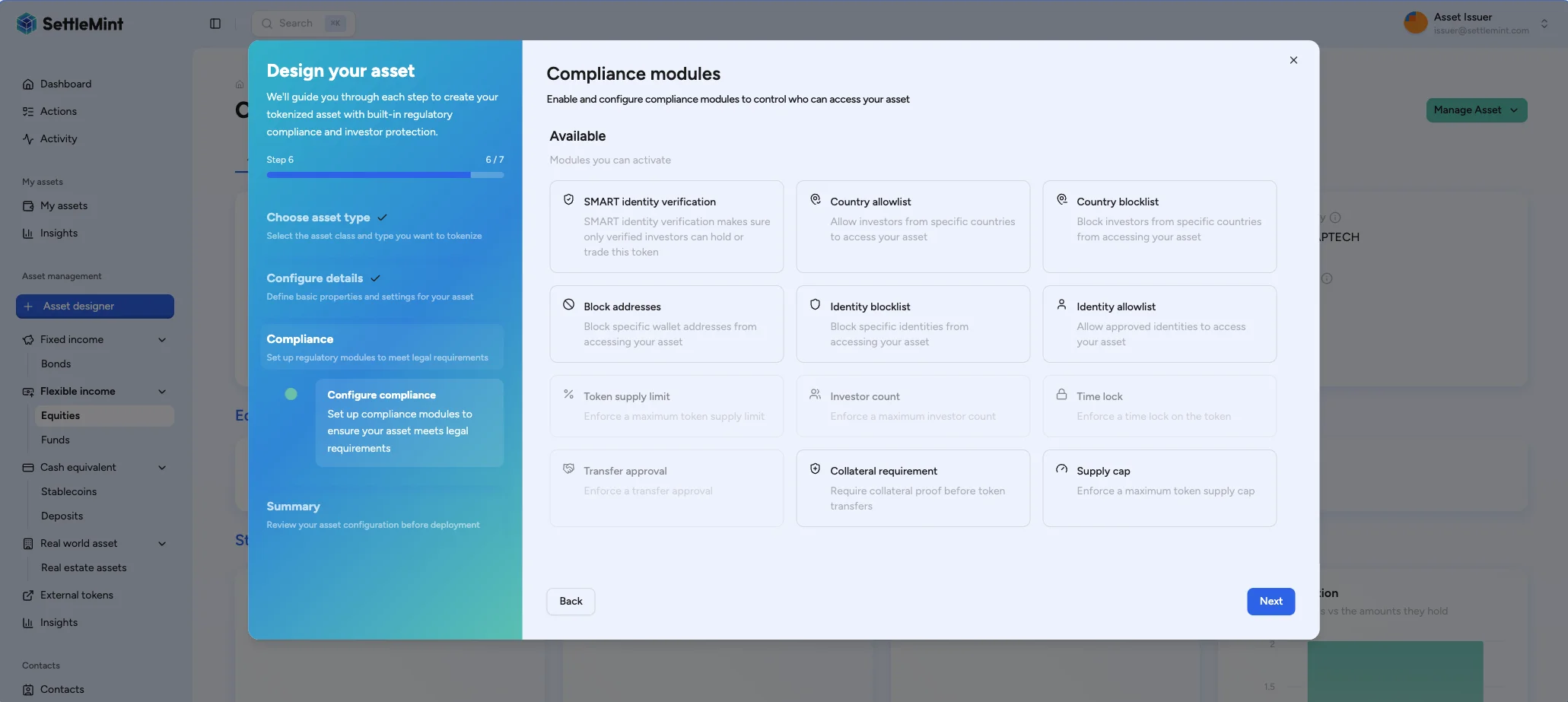
Task: Enable the SMART identity verification module
Action: (x=666, y=226)
